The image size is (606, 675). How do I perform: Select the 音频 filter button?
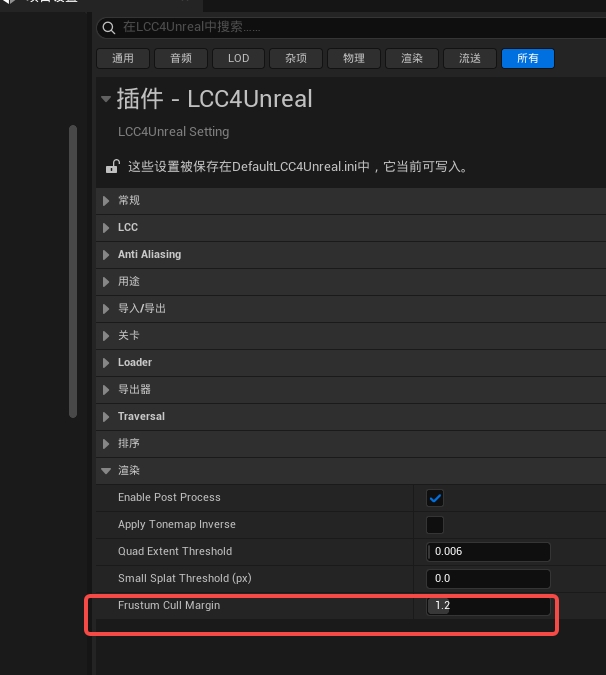(181, 59)
